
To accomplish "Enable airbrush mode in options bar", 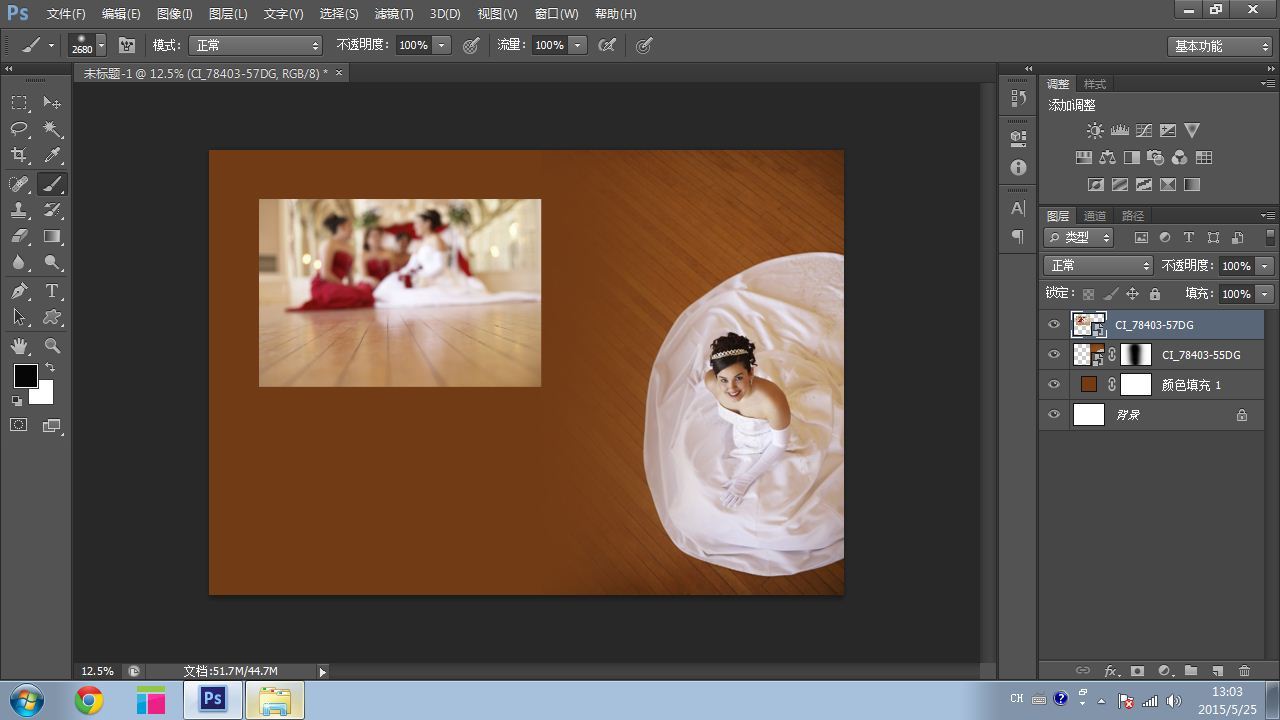I will click(607, 45).
